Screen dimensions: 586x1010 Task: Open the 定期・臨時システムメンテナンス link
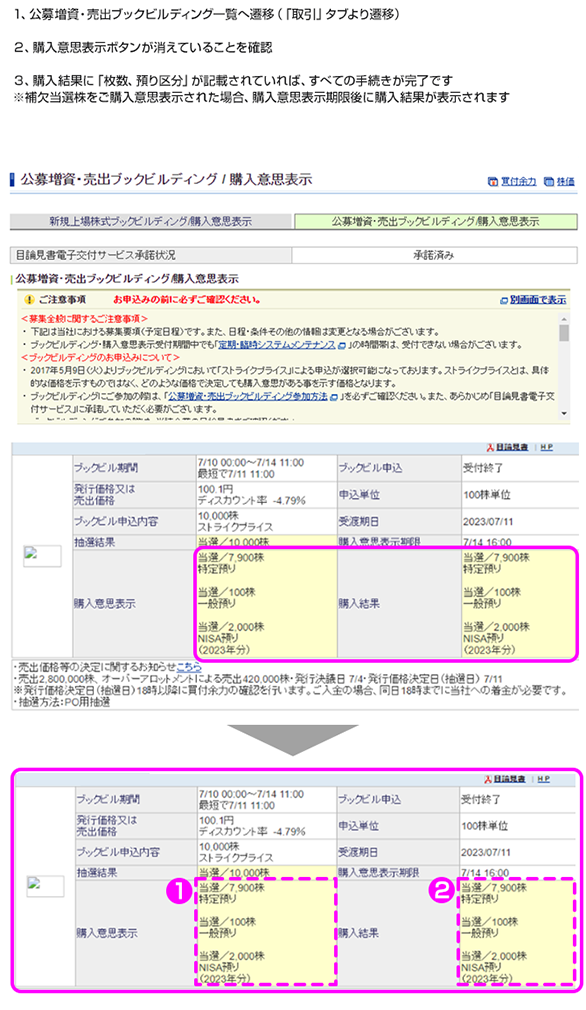(276, 345)
